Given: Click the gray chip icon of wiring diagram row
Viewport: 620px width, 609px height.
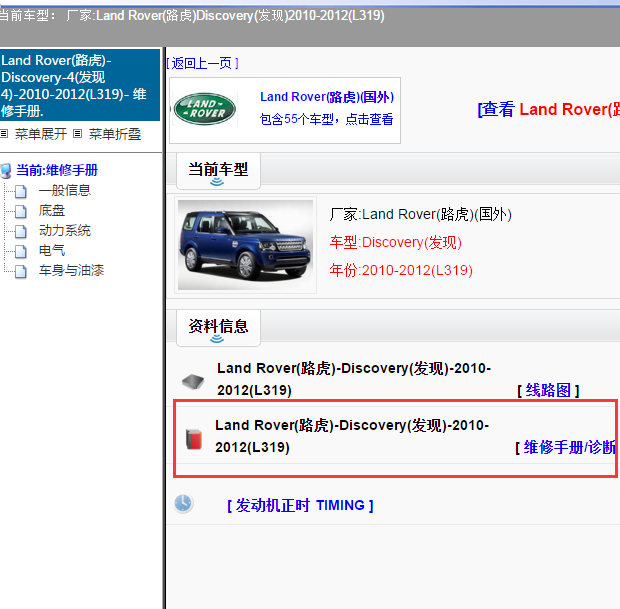Looking at the screenshot, I should tap(193, 382).
